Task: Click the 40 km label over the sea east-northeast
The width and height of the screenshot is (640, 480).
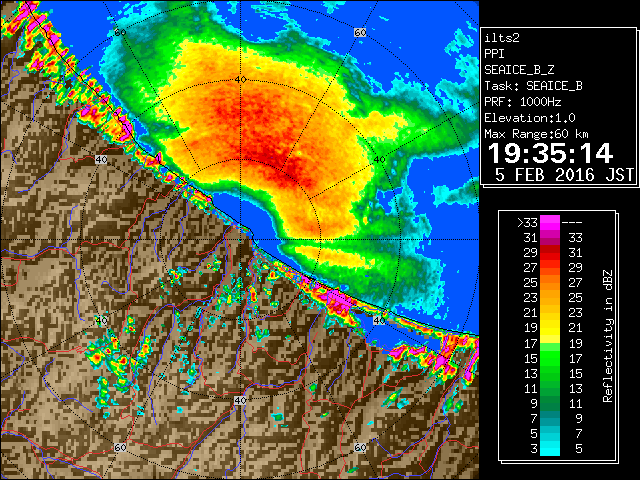Action: (x=379, y=159)
